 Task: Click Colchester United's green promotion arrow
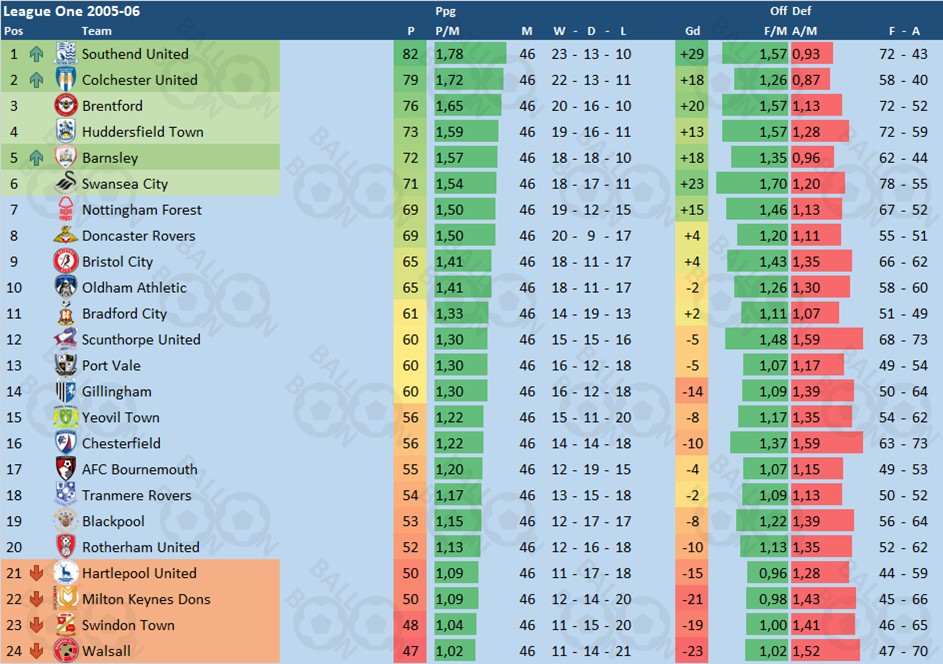coord(36,80)
